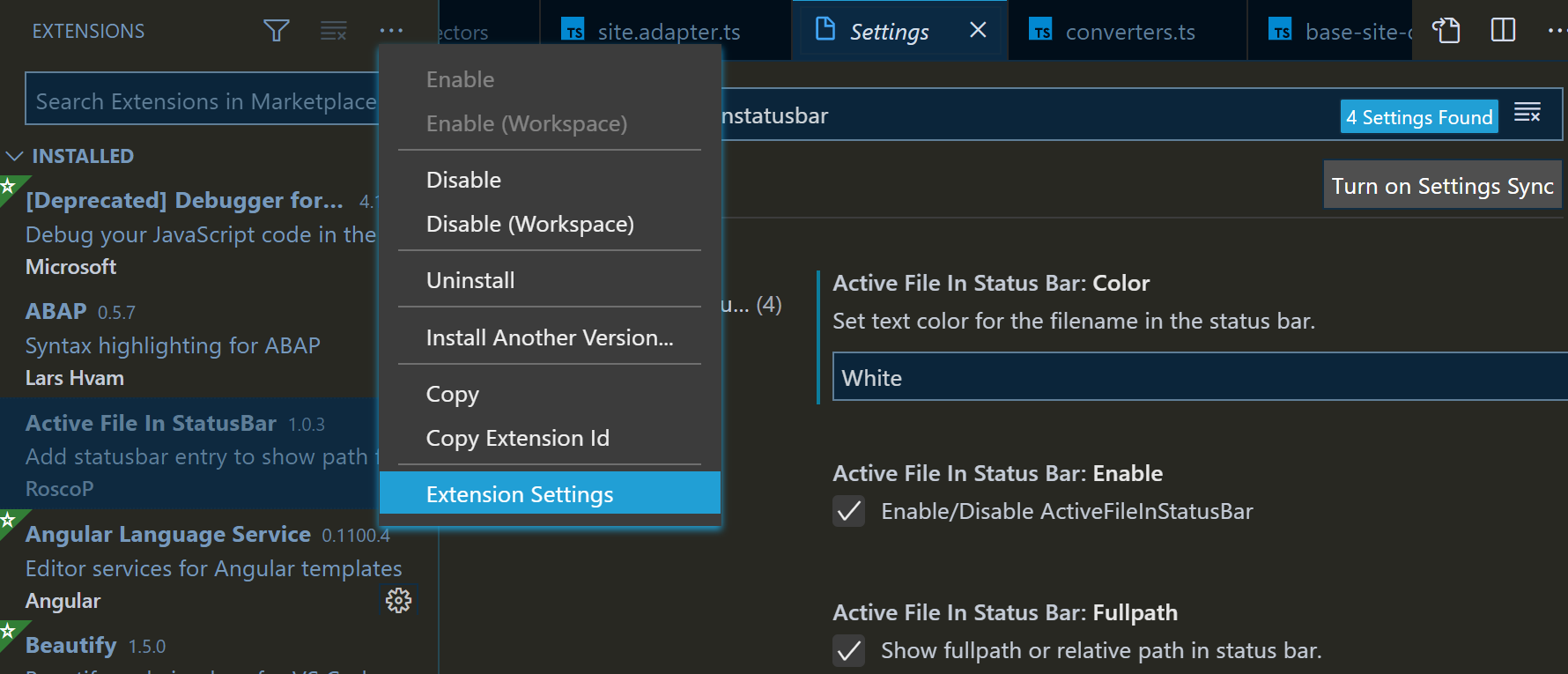This screenshot has width=1568, height=674.
Task: Click Install Another Version menu entry
Action: [x=550, y=337]
